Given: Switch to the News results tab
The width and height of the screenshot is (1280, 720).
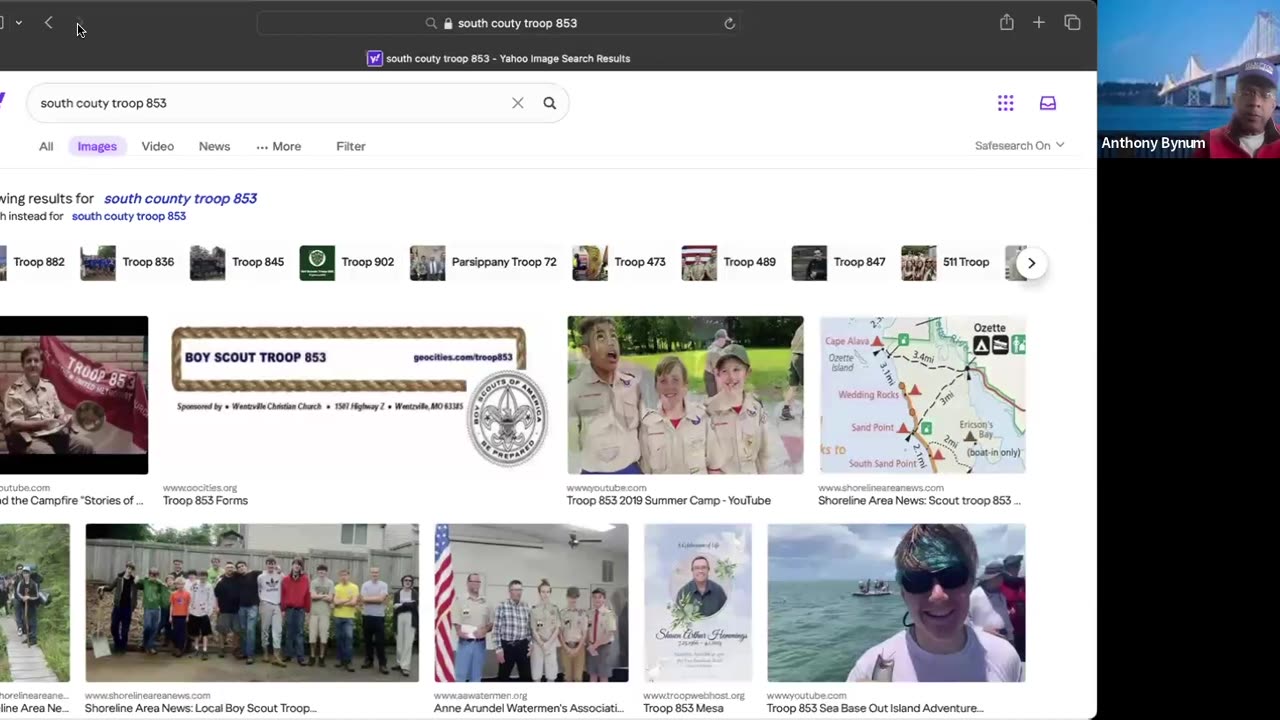Looking at the screenshot, I should pyautogui.click(x=214, y=147).
